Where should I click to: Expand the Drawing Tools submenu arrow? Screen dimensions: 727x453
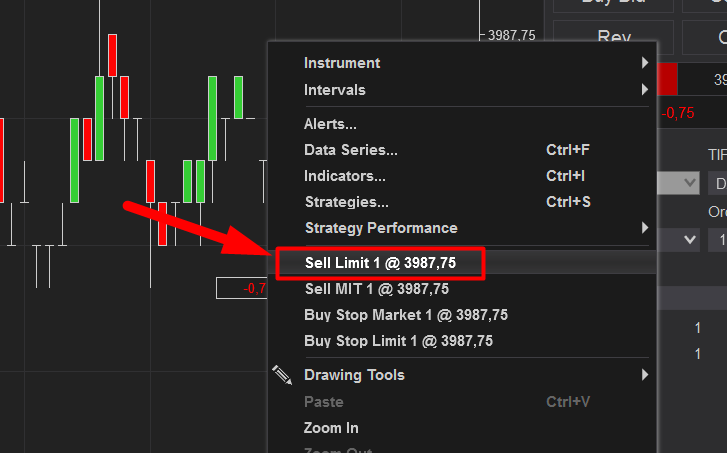click(x=645, y=375)
